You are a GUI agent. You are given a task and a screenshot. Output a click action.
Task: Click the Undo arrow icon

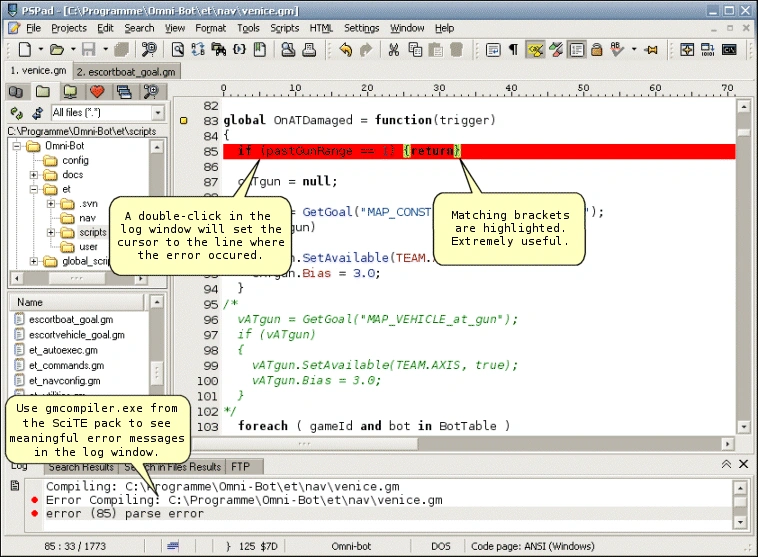point(345,49)
